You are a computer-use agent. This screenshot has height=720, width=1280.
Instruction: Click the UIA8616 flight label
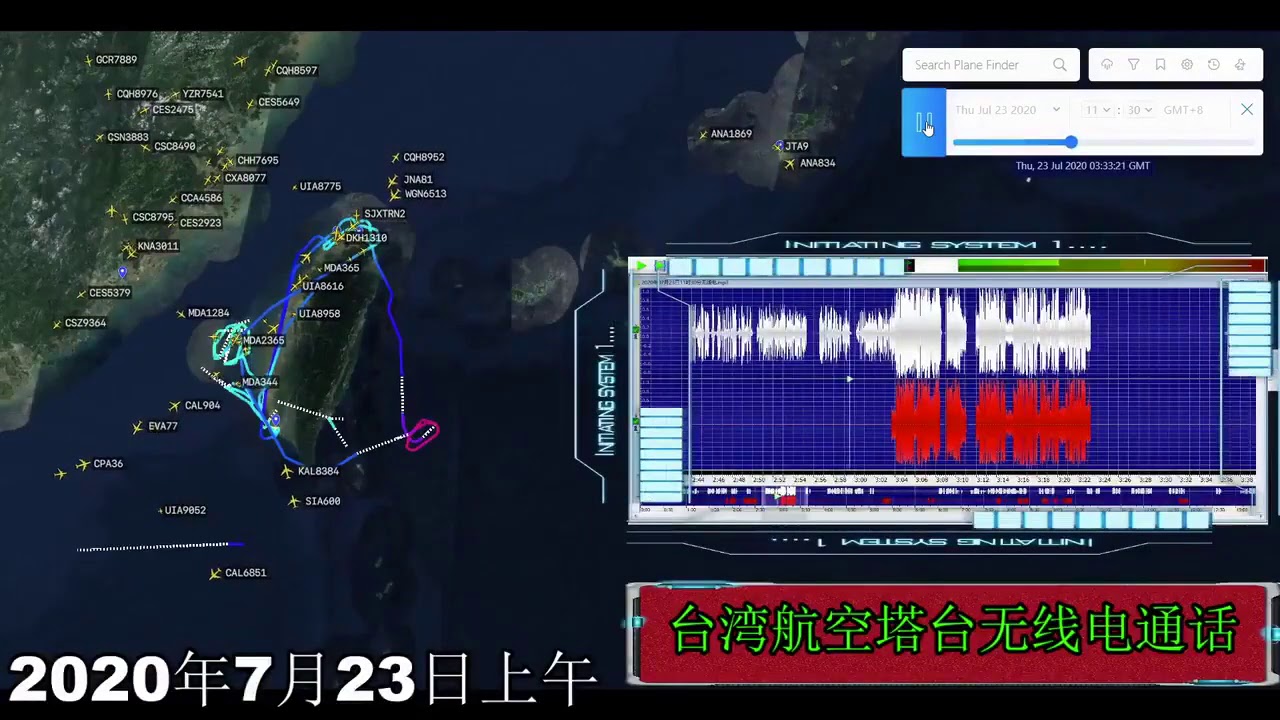[x=323, y=286]
